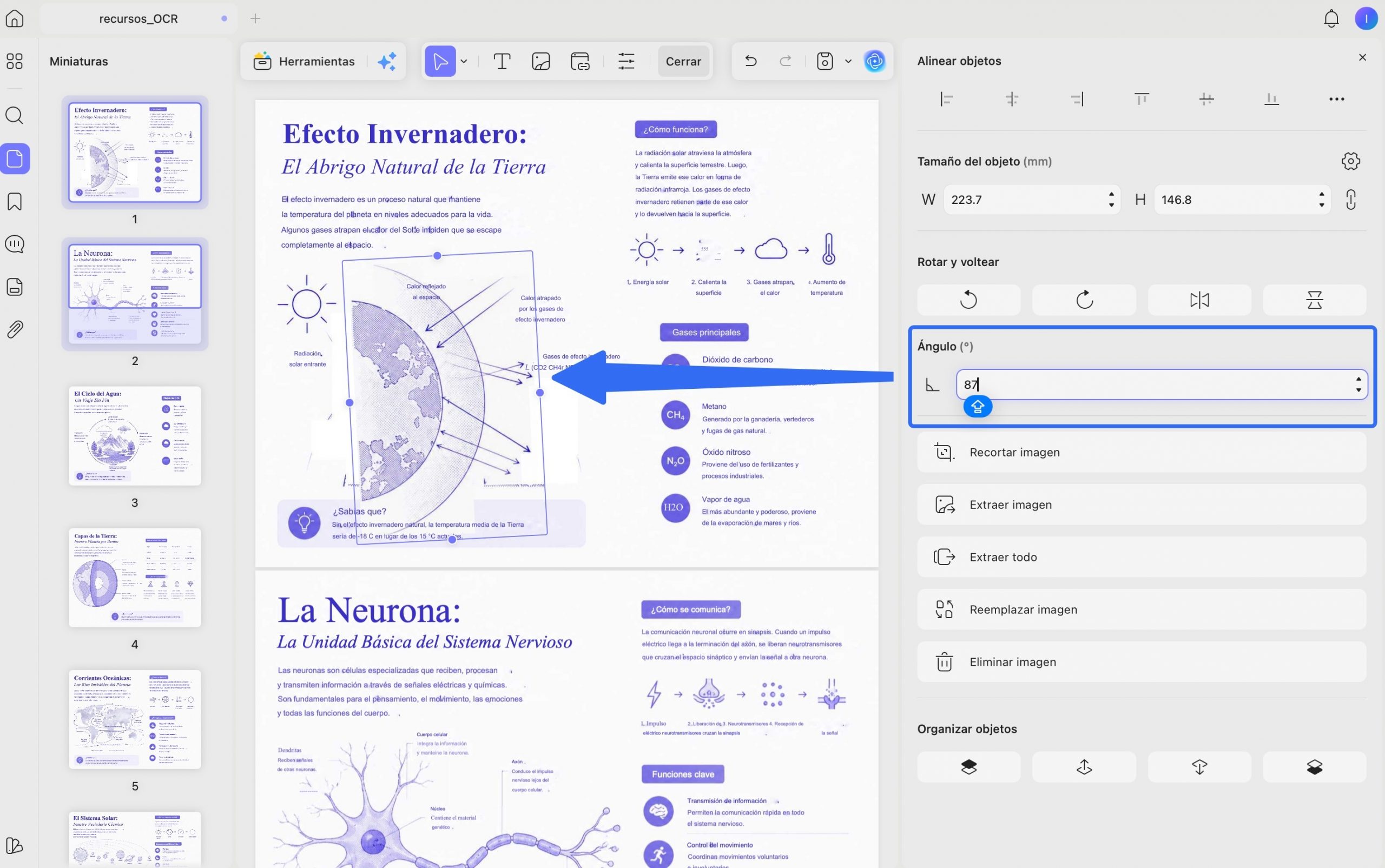The image size is (1385, 868).
Task: Toggle the thumbnails panel icon
Action: point(15,158)
